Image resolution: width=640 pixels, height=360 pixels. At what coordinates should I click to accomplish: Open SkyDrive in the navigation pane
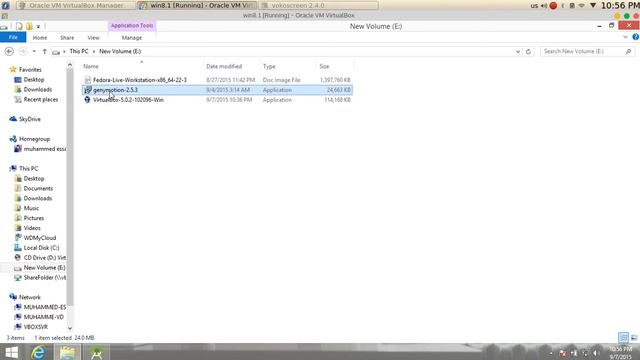[29, 119]
